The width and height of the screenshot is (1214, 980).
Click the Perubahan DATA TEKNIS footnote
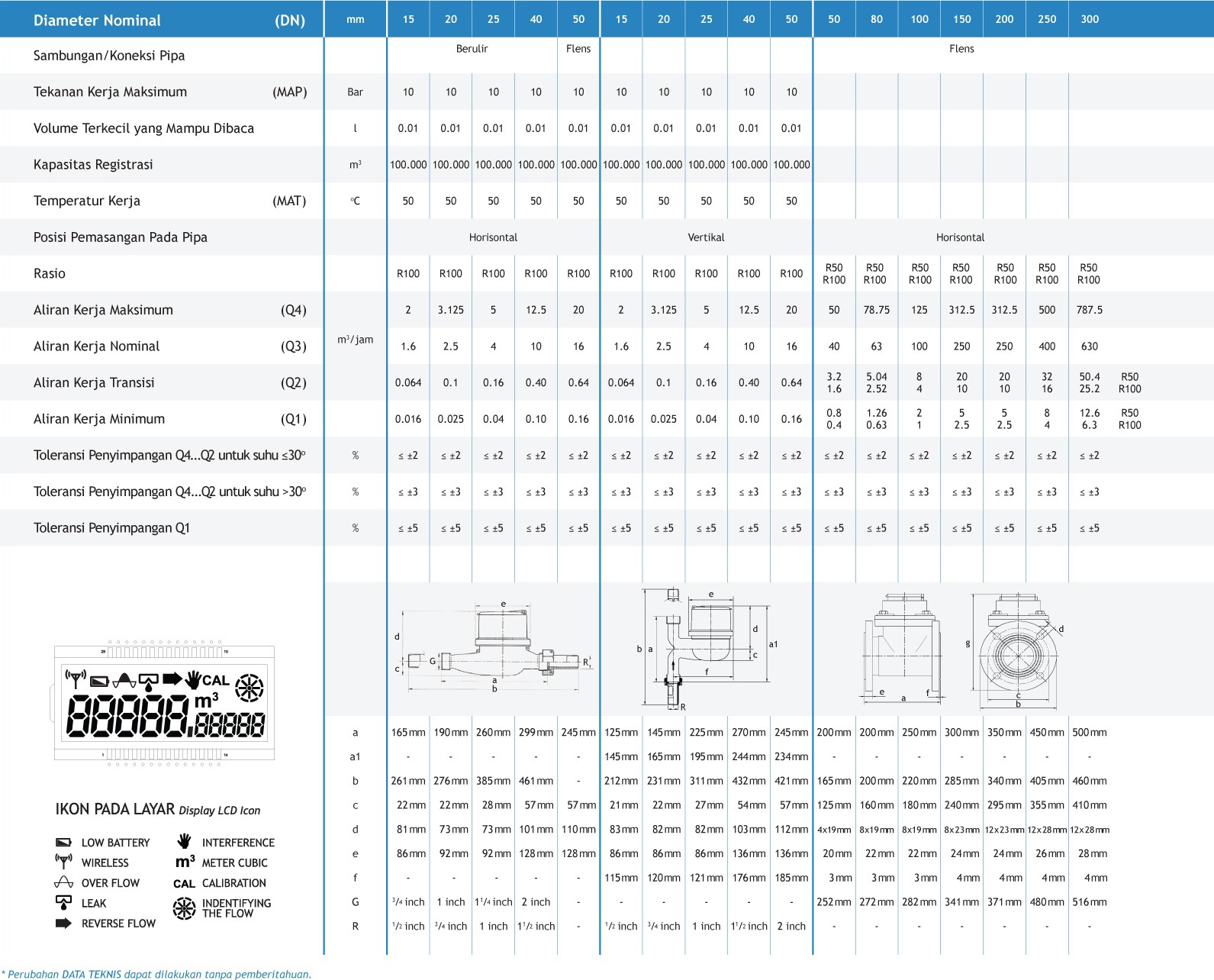coord(156,974)
